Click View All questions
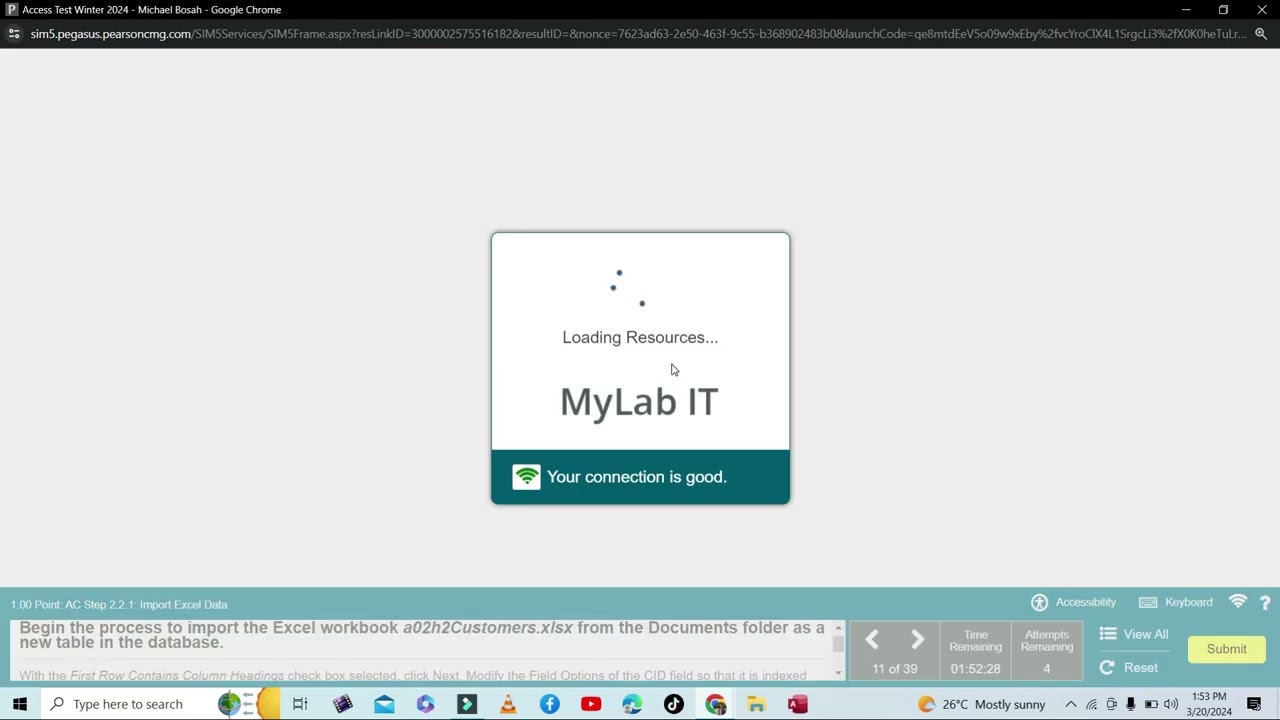 [x=1134, y=634]
